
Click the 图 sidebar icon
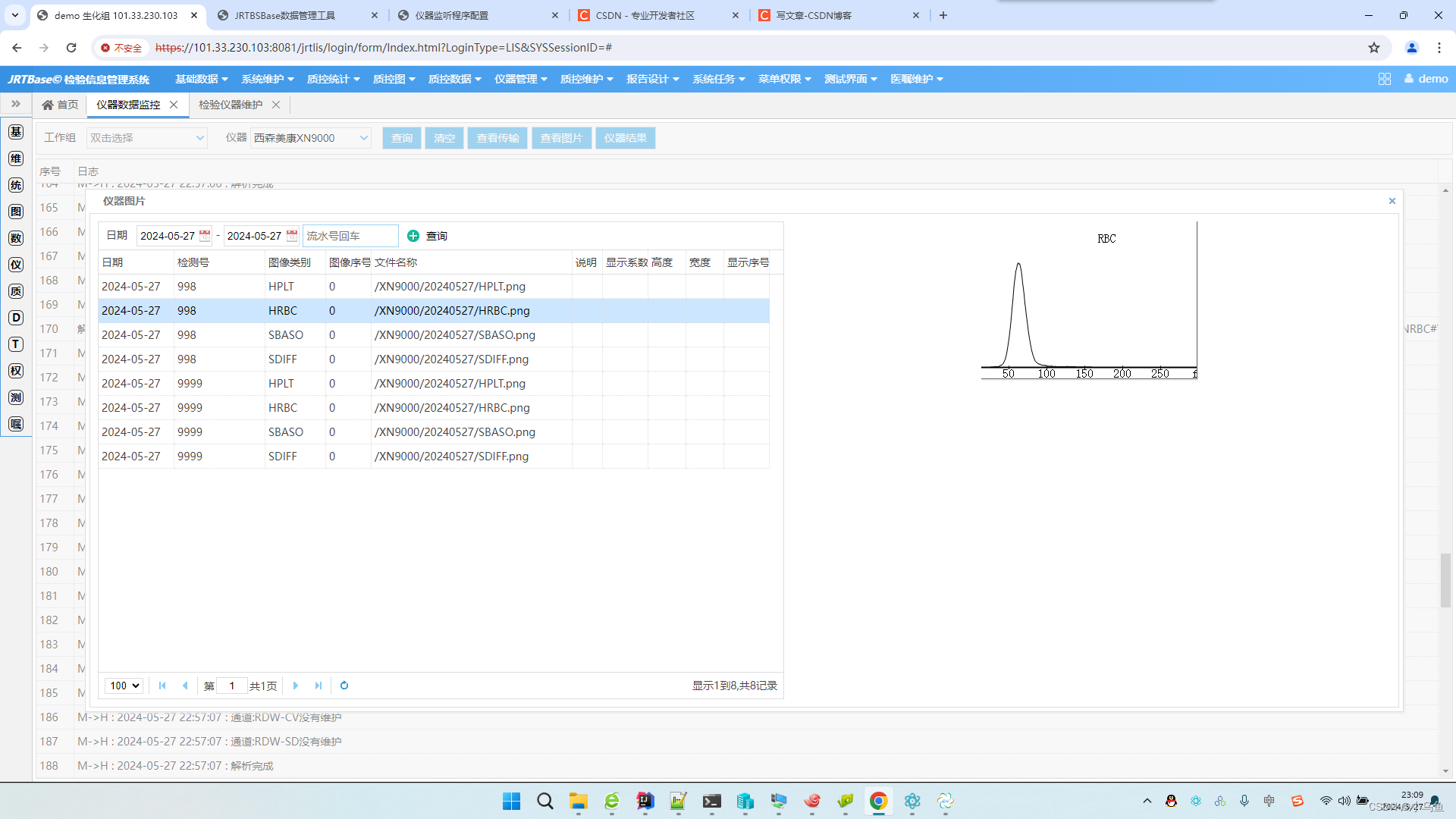[x=16, y=212]
